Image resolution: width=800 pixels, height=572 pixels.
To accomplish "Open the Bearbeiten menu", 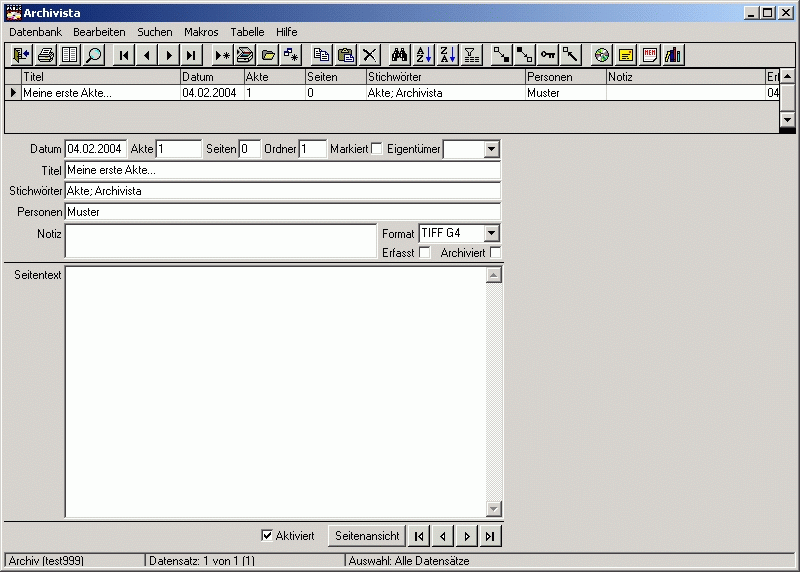I will click(99, 32).
